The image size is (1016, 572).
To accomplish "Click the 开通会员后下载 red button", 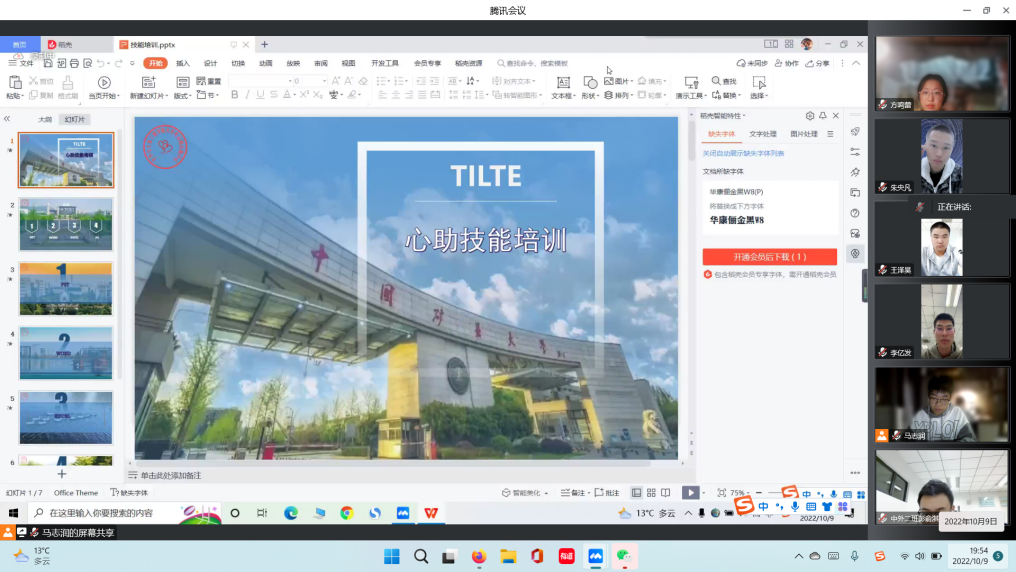I will [x=769, y=257].
